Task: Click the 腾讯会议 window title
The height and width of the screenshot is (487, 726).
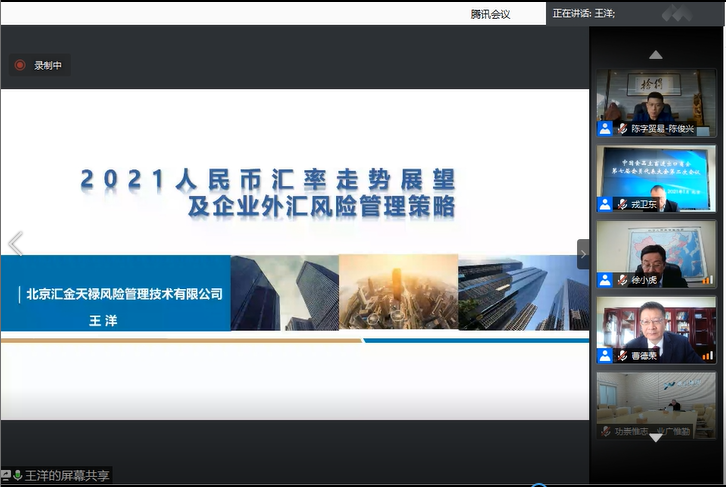Action: [490, 13]
